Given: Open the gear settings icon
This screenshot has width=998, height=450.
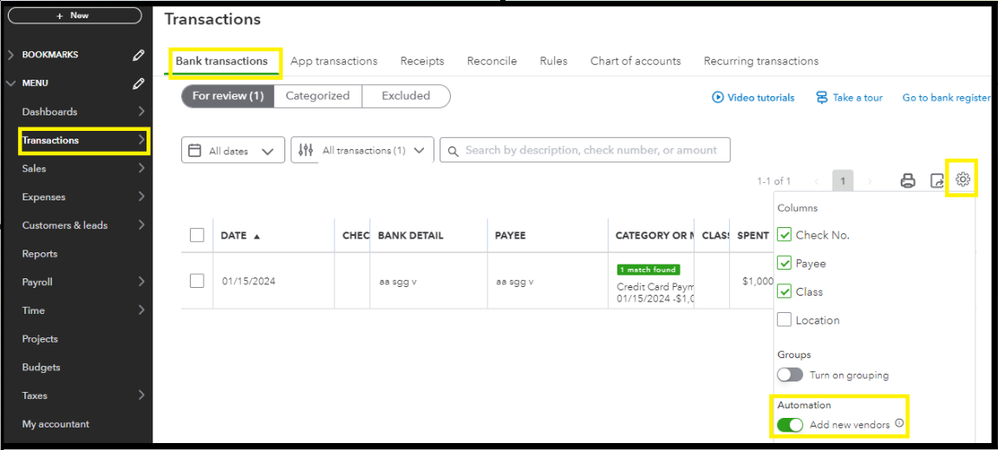Looking at the screenshot, I should point(963,180).
